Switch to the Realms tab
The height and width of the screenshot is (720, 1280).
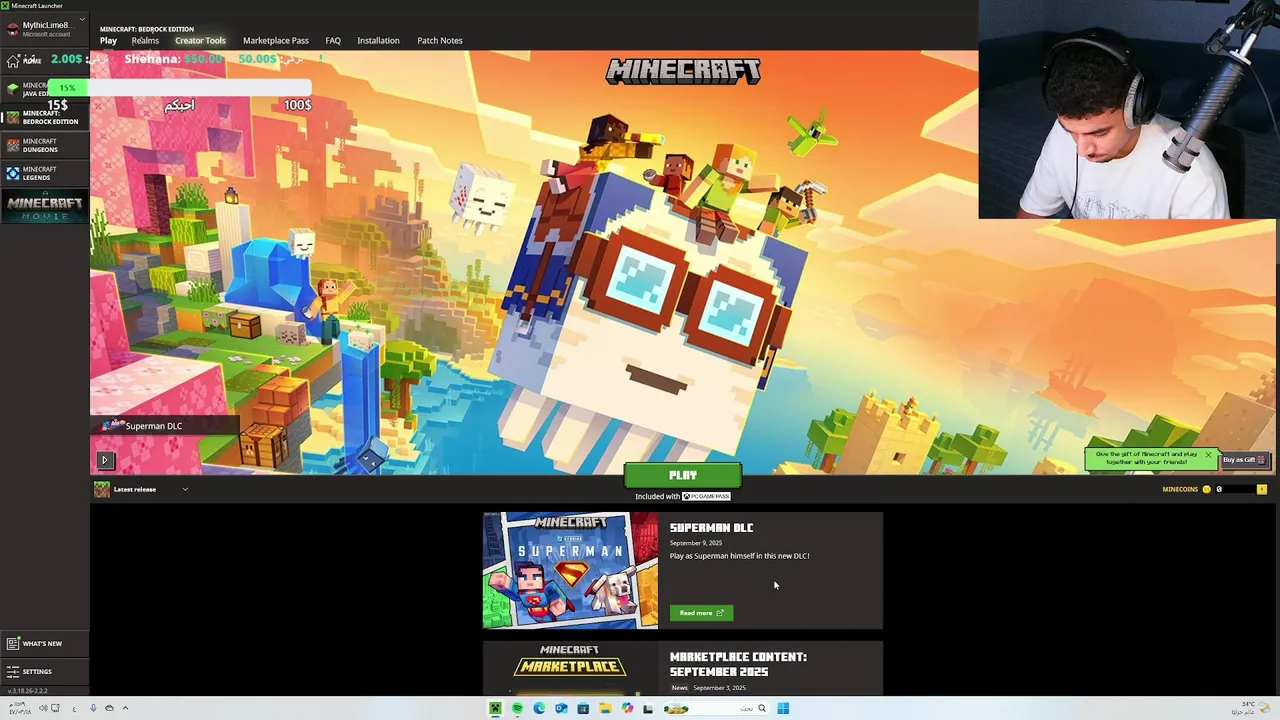click(x=145, y=41)
